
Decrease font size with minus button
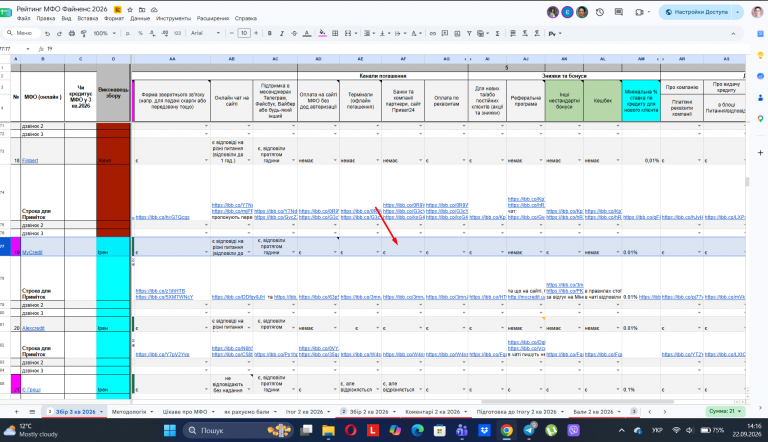pyautogui.click(x=232, y=33)
